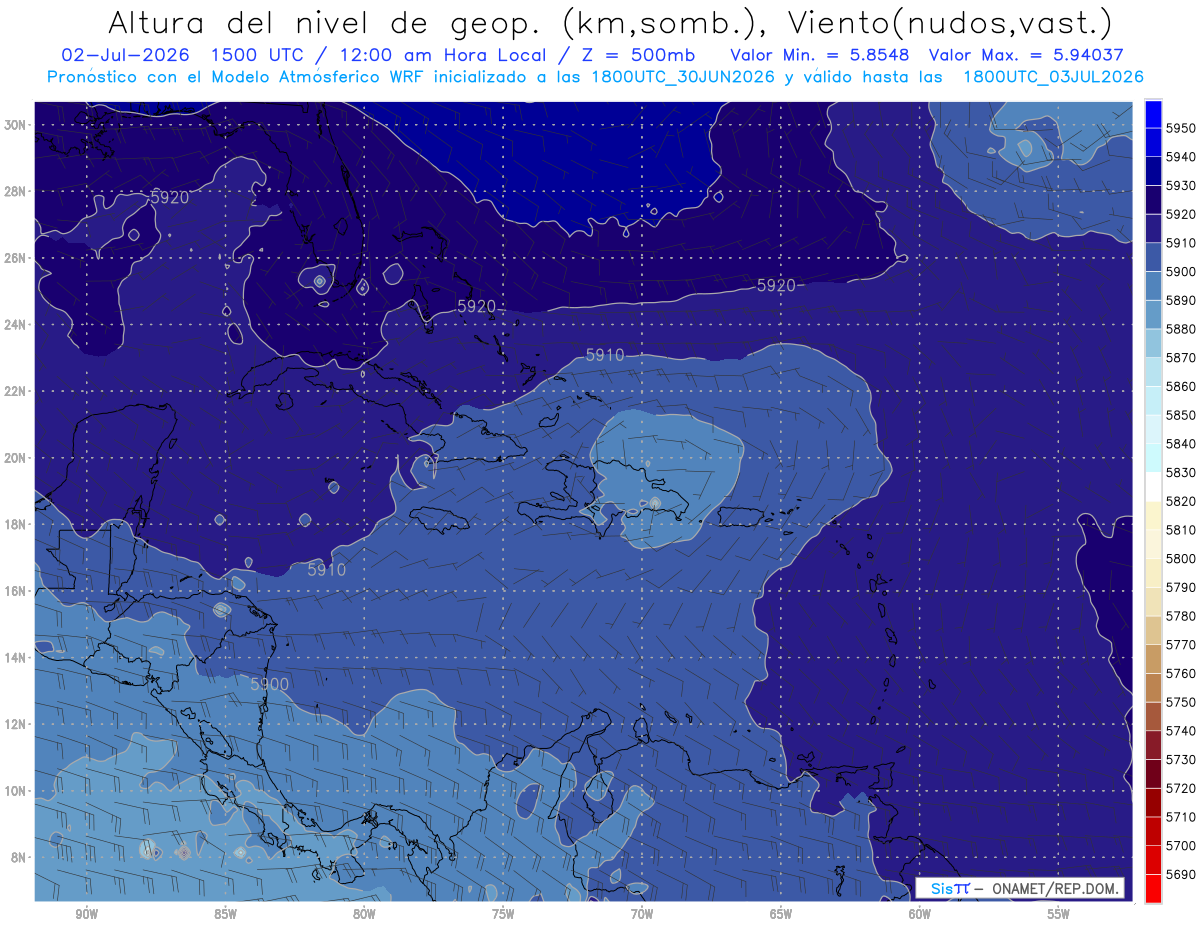Image resolution: width=1200 pixels, height=927 pixels.
Task: Click the '5900' contour label near Central America
Action: coord(270,684)
